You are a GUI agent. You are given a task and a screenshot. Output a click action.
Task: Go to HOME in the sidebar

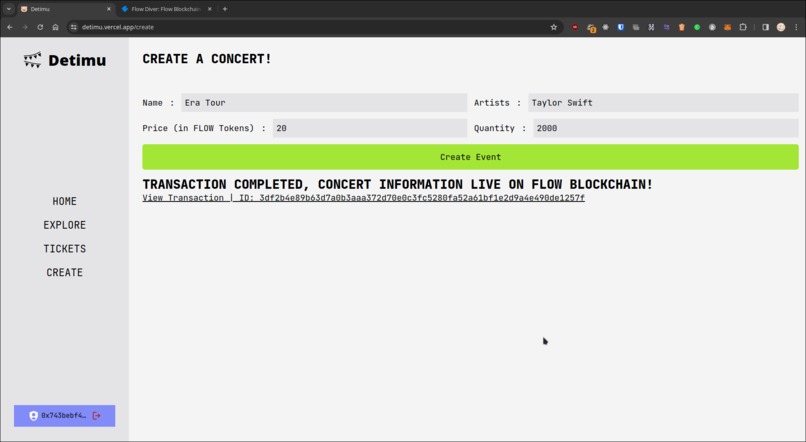(65, 201)
